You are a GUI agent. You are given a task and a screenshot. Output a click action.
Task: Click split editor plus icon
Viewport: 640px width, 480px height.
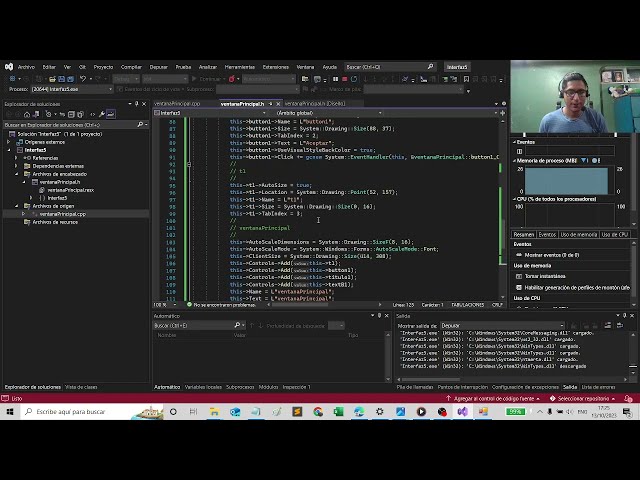pyautogui.click(x=503, y=113)
